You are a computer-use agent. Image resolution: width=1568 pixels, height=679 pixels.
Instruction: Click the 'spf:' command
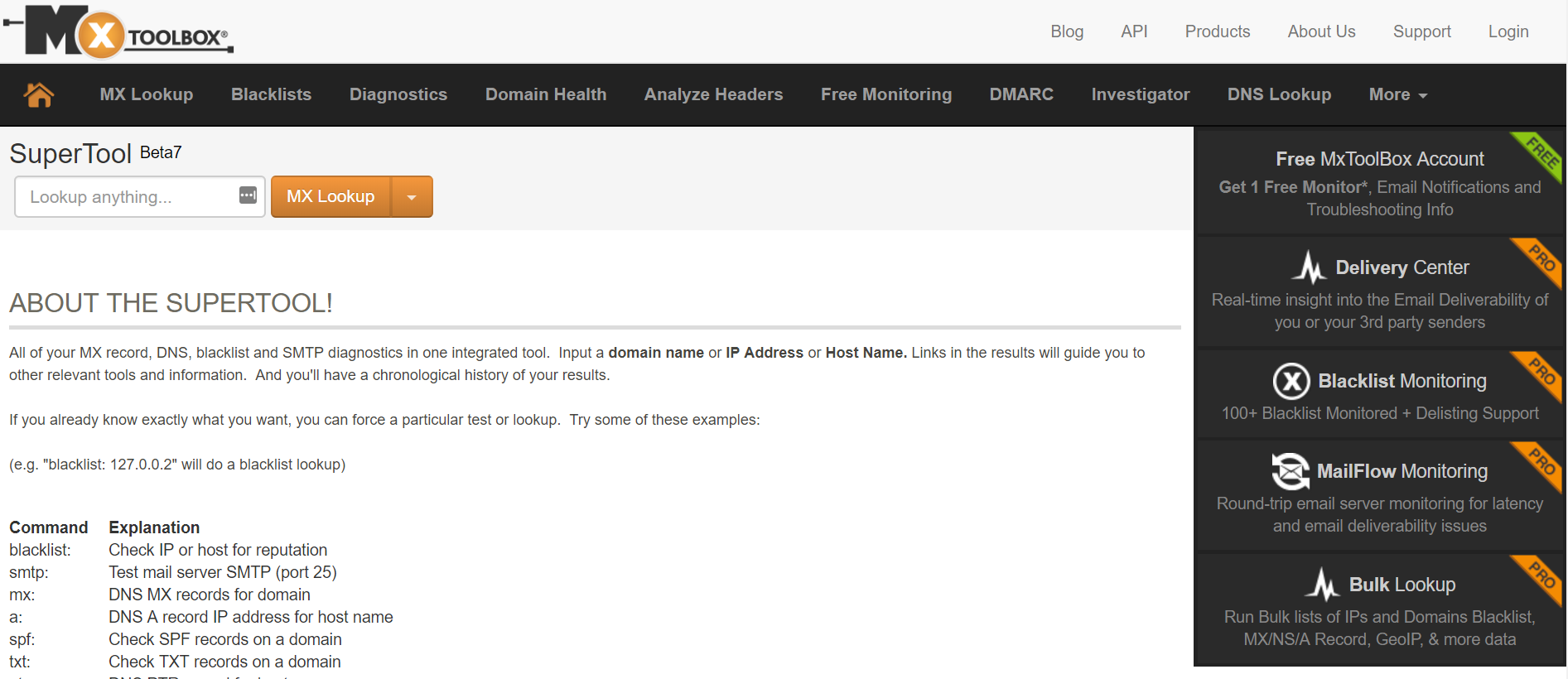[22, 639]
